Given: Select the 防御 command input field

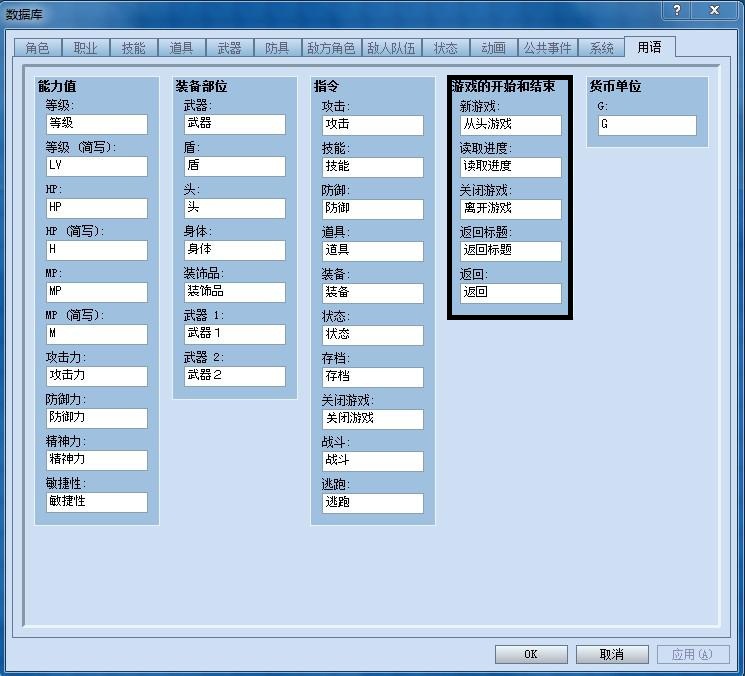Looking at the screenshot, I should (372, 209).
